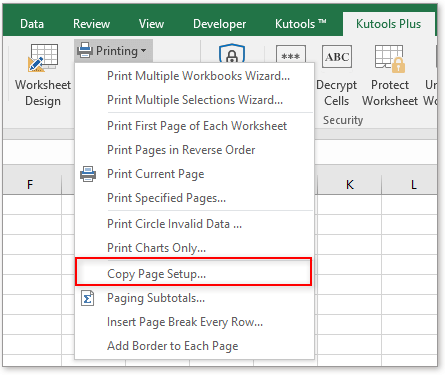Open Print Specified Pages option

pos(194,198)
